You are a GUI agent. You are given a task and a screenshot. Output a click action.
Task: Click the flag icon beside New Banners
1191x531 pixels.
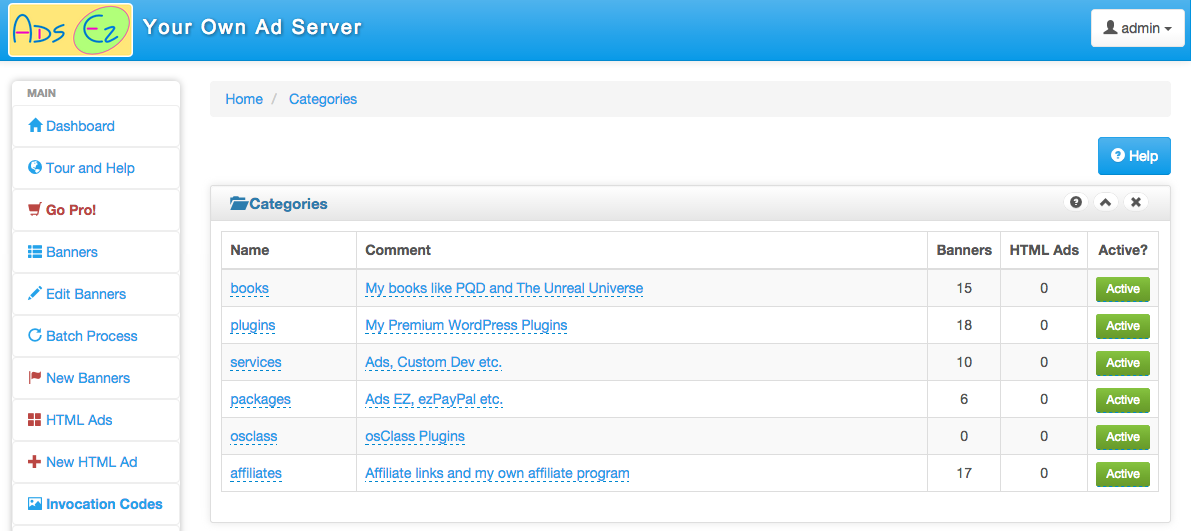click(34, 378)
